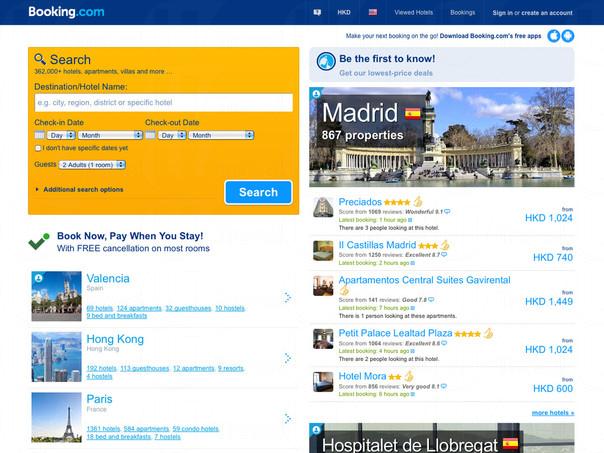Open the check-in Day dropdown
The height and width of the screenshot is (453, 604).
[x=61, y=135]
